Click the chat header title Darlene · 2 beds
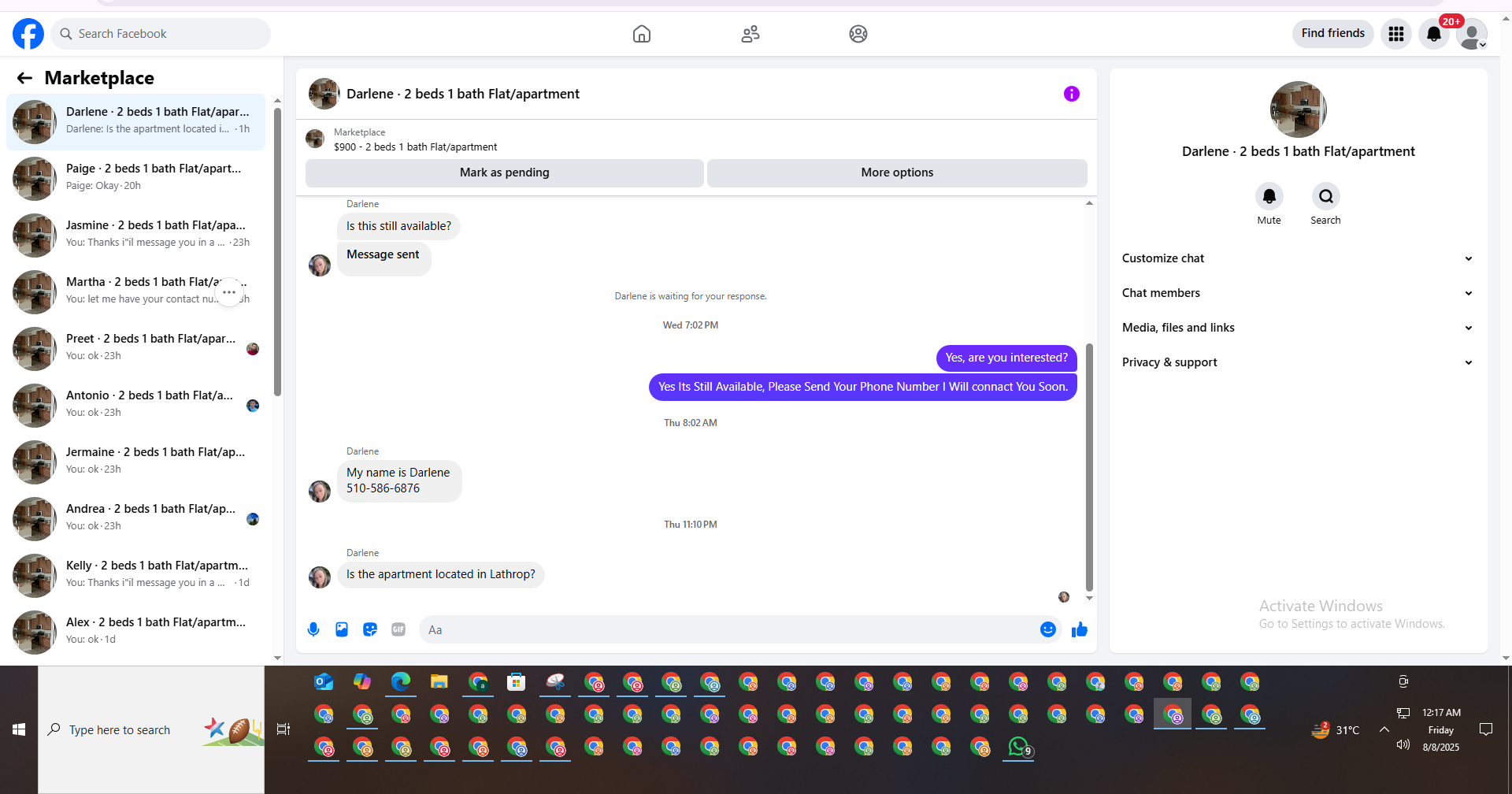Image resolution: width=1512 pixels, height=794 pixels. [463, 94]
